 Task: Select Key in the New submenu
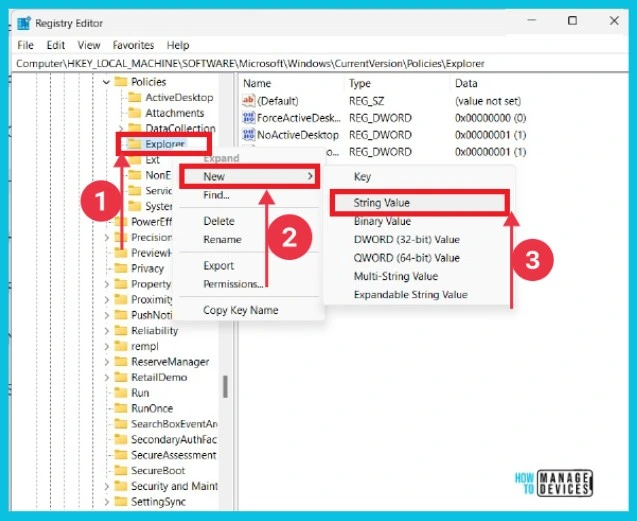362,176
